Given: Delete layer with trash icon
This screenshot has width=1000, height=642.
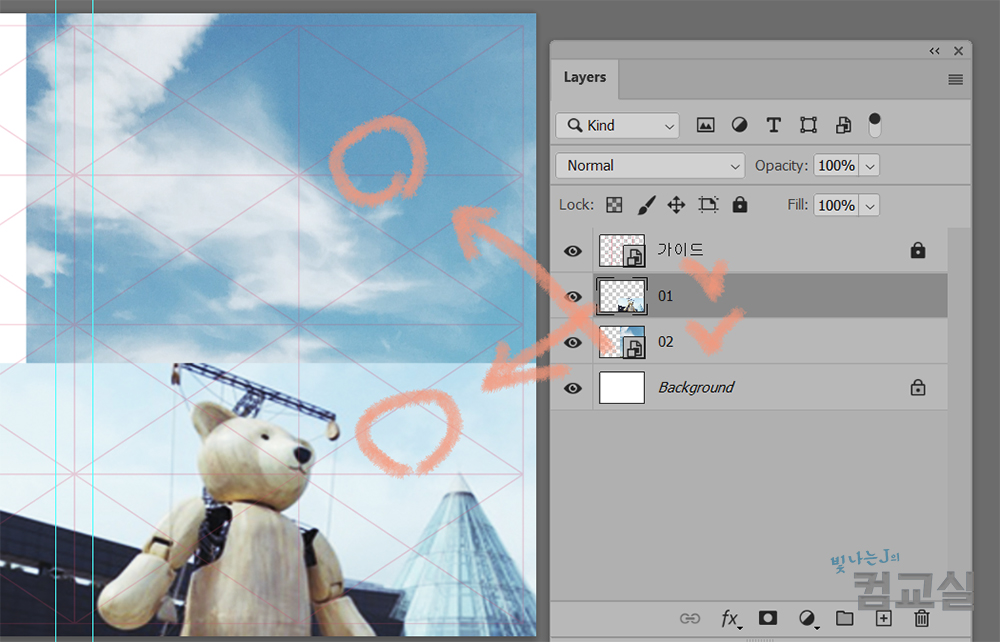Looking at the screenshot, I should coord(922,618).
